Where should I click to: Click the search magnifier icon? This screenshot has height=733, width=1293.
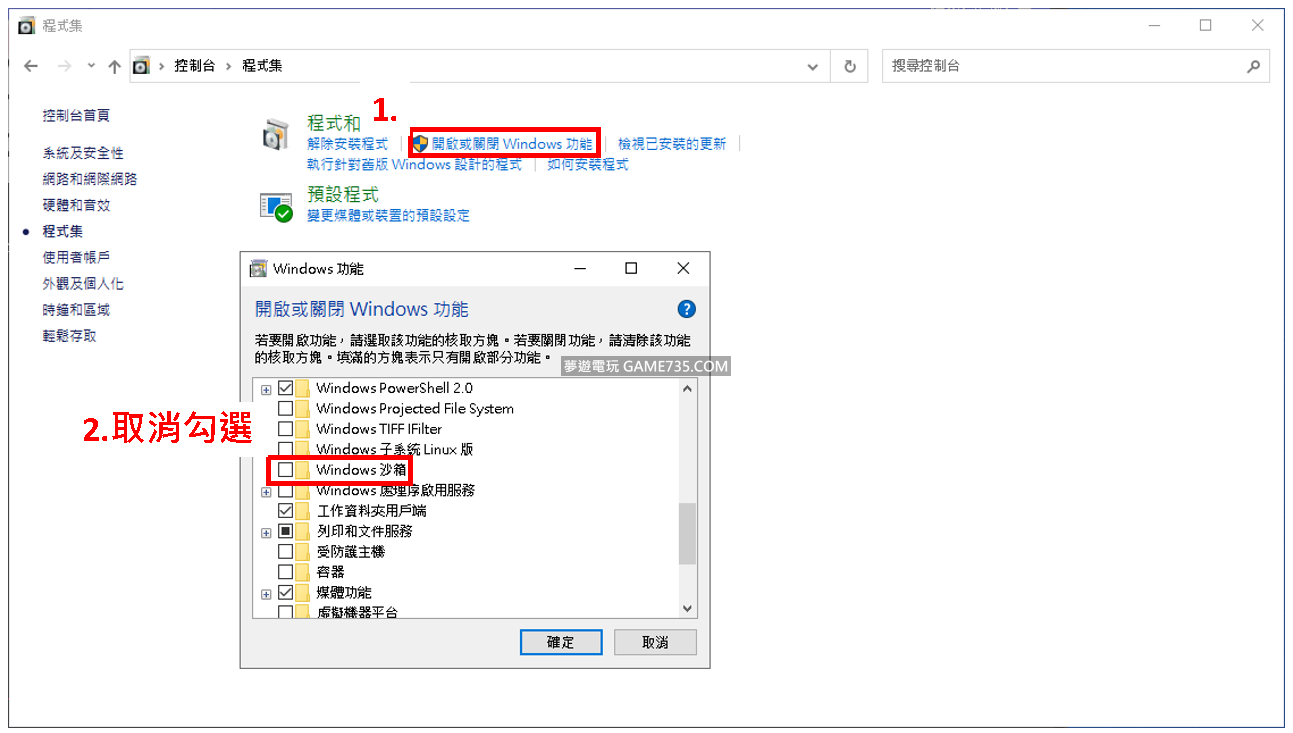pos(1254,66)
